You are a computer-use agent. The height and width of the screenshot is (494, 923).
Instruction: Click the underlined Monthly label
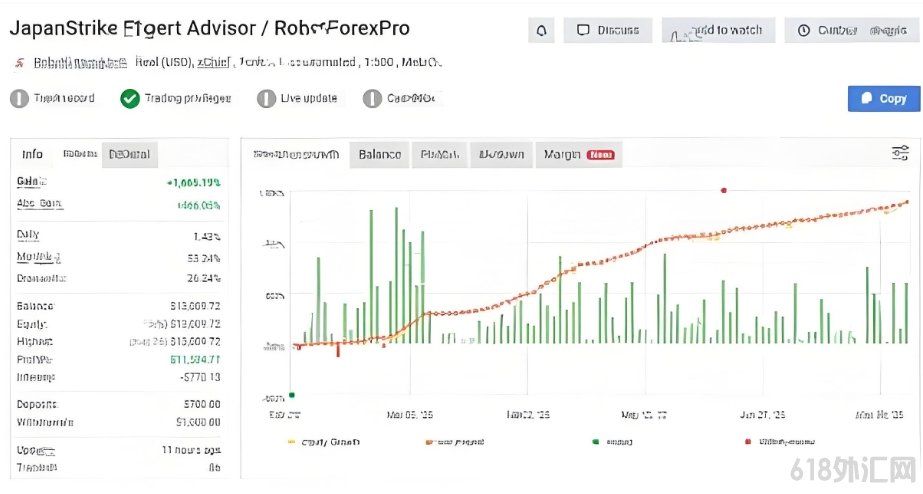(39, 257)
